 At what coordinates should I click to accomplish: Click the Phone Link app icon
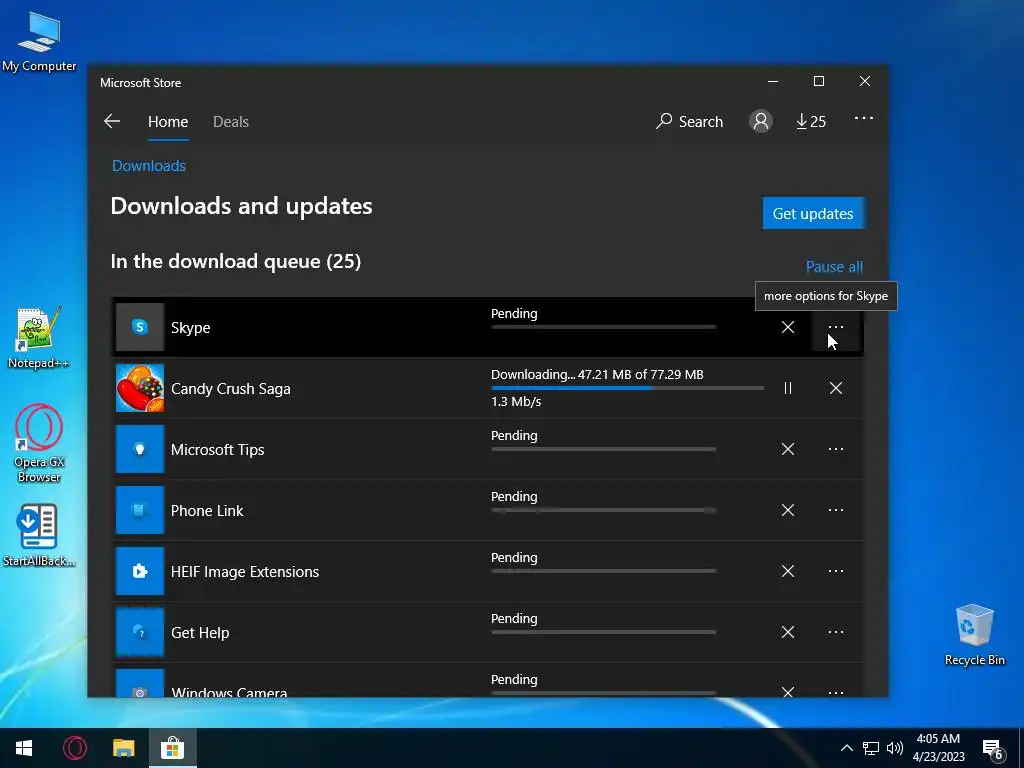[x=140, y=510]
